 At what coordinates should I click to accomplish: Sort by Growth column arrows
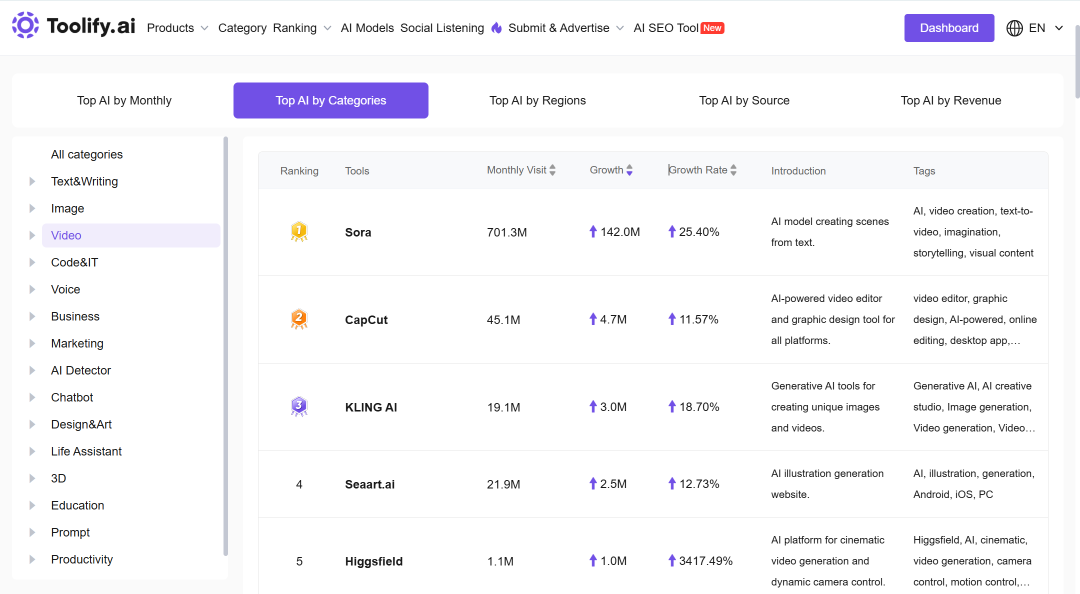(630, 170)
